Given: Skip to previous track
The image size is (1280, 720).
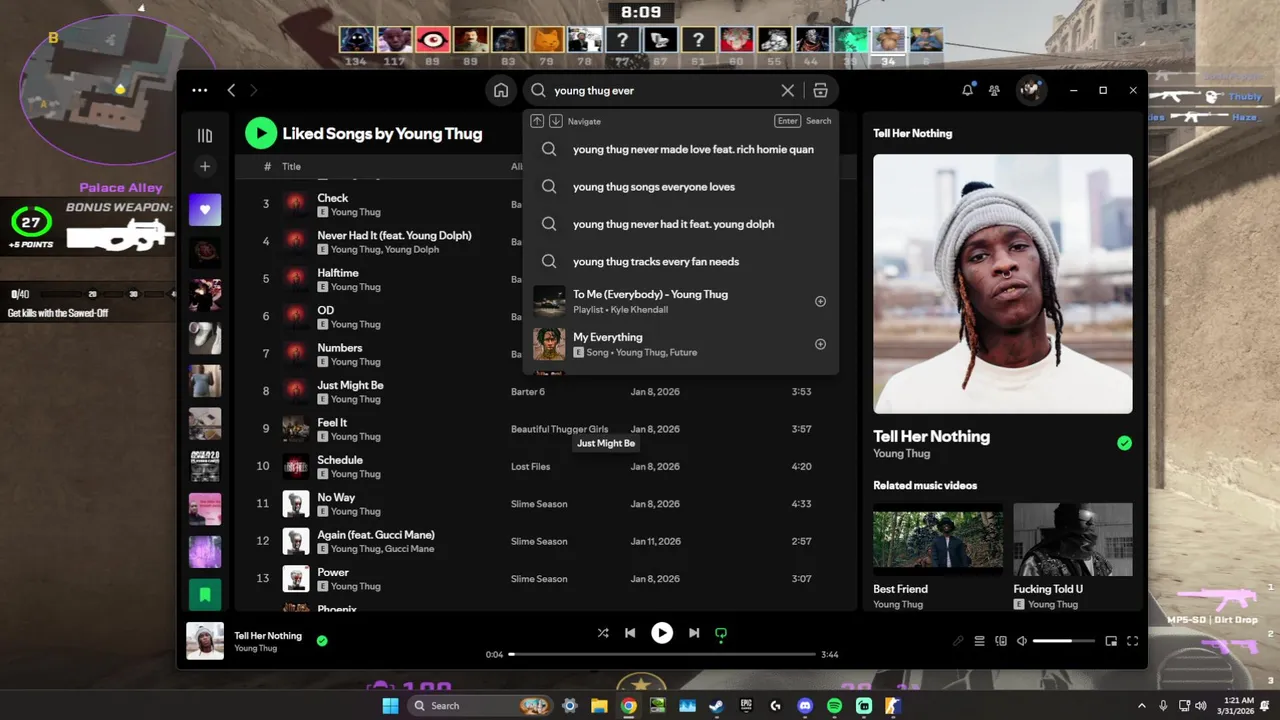Looking at the screenshot, I should pos(630,633).
